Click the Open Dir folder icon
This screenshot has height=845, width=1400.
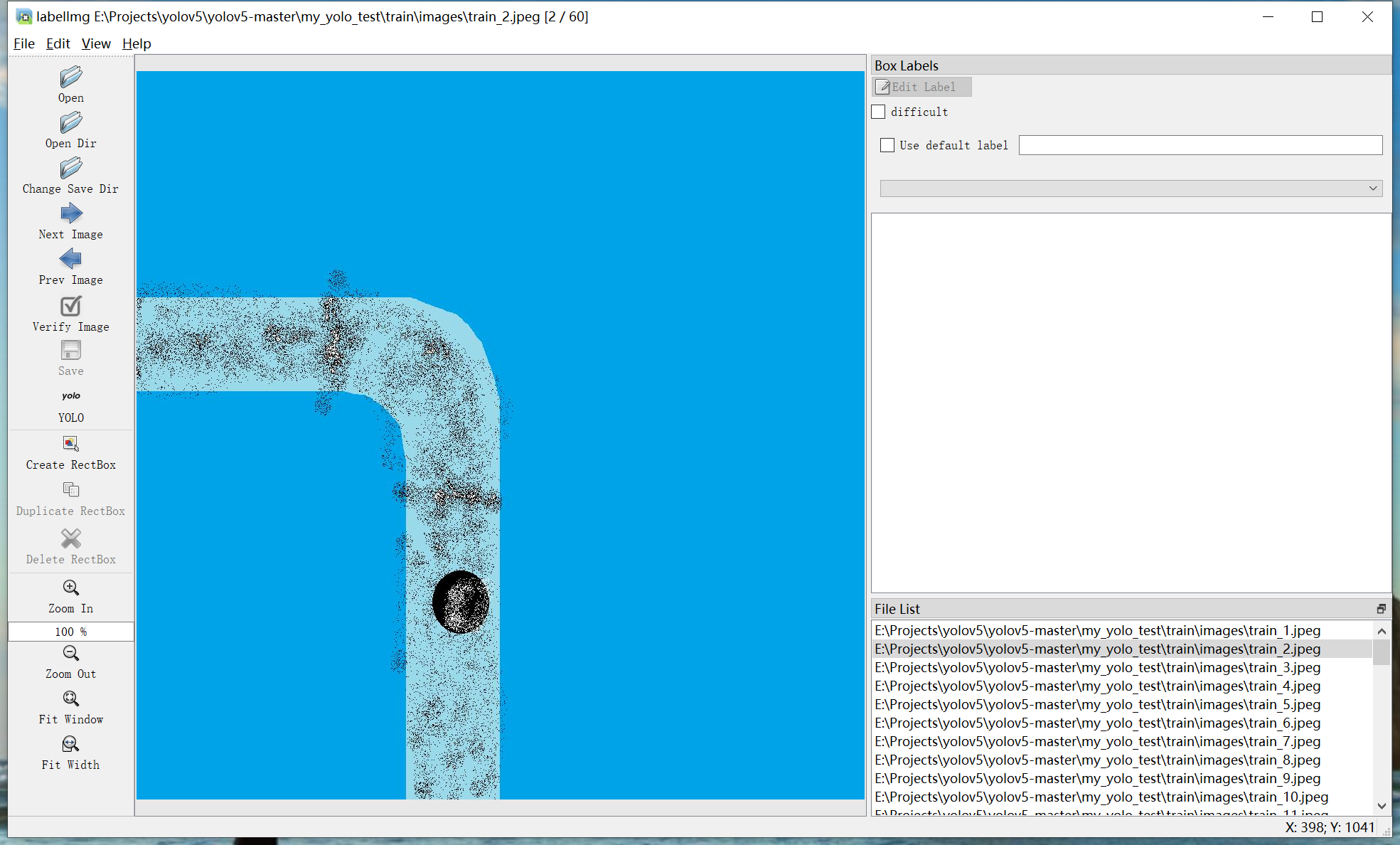pos(71,122)
